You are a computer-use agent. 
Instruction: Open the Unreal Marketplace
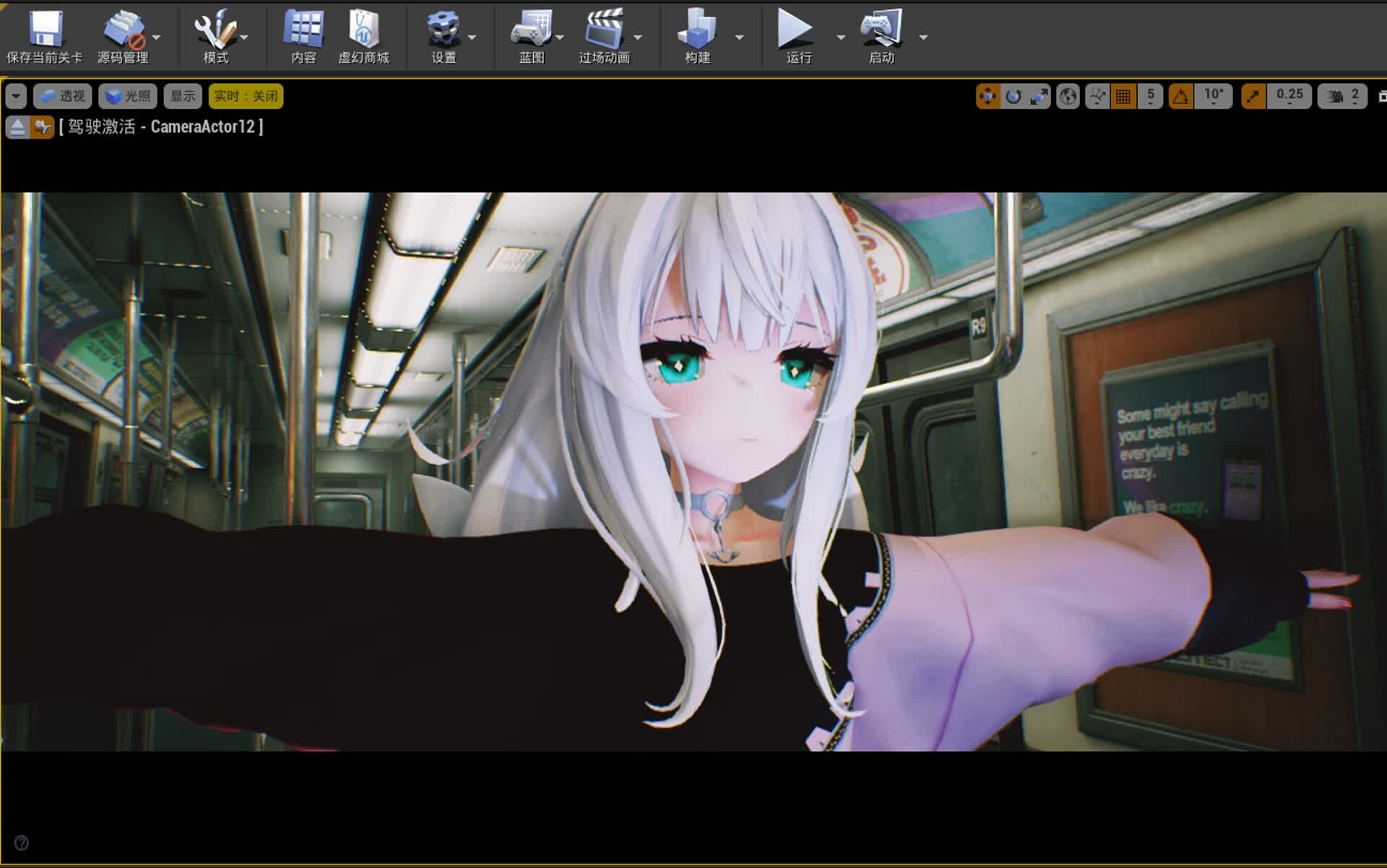click(x=363, y=36)
